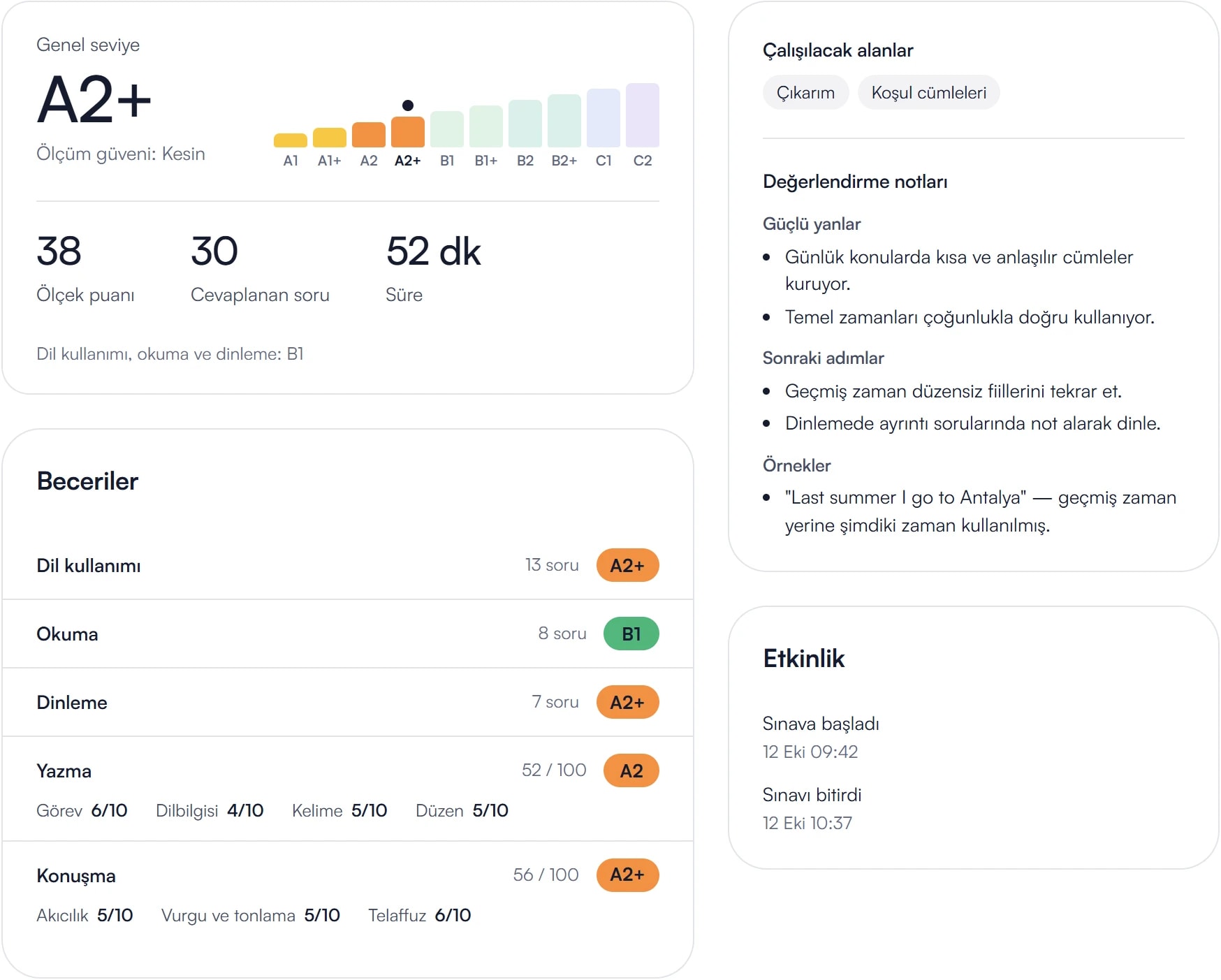This screenshot has width=1221, height=980.
Task: Open the Okuma skill row
Action: [348, 634]
